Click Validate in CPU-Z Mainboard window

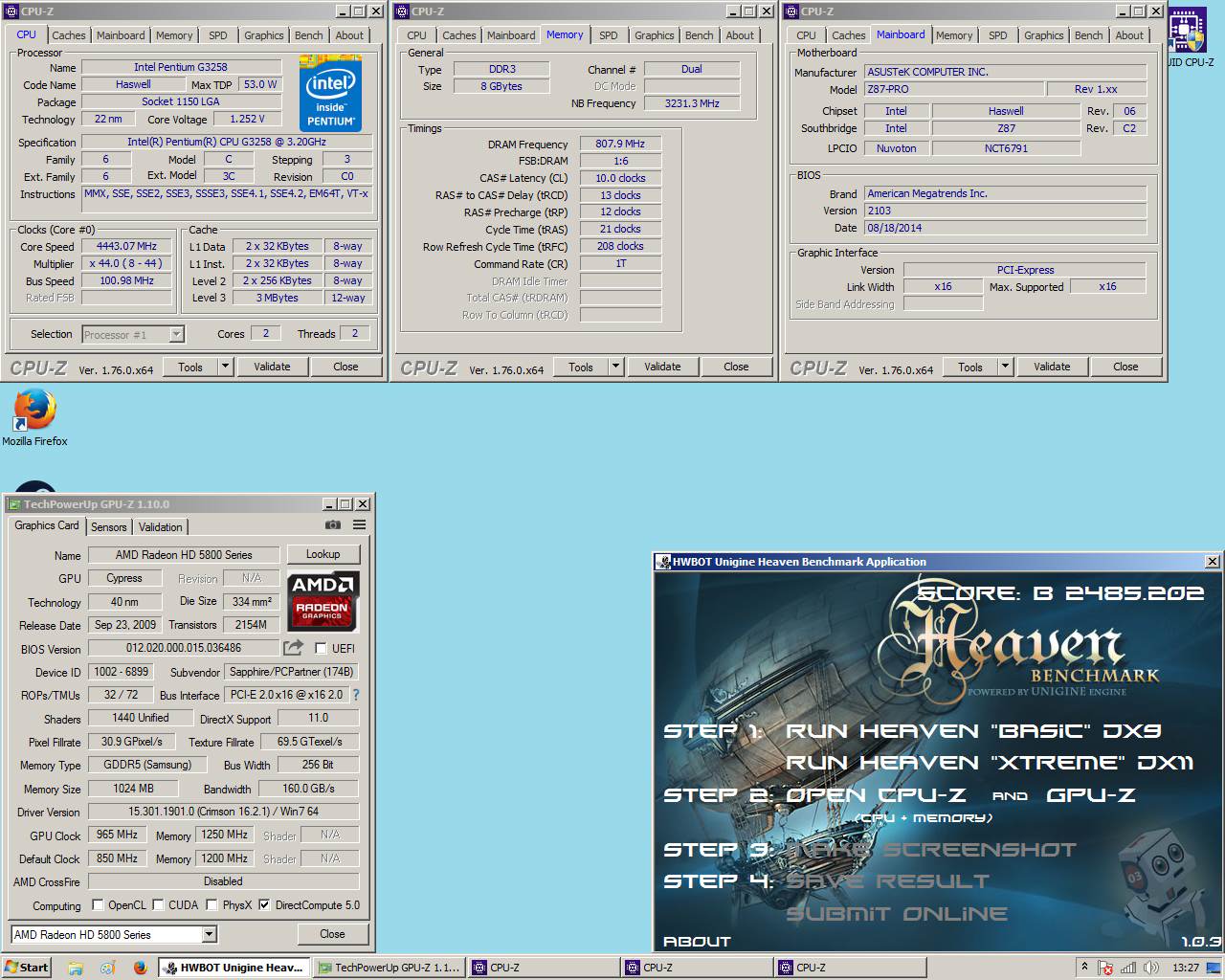[x=1052, y=367]
